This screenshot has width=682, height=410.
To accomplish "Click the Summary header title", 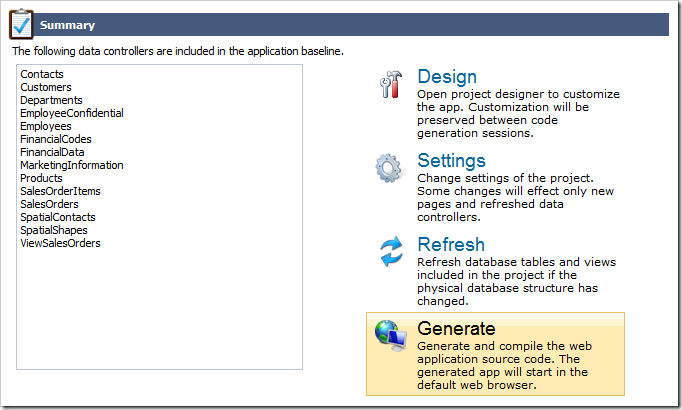I will tap(67, 25).
